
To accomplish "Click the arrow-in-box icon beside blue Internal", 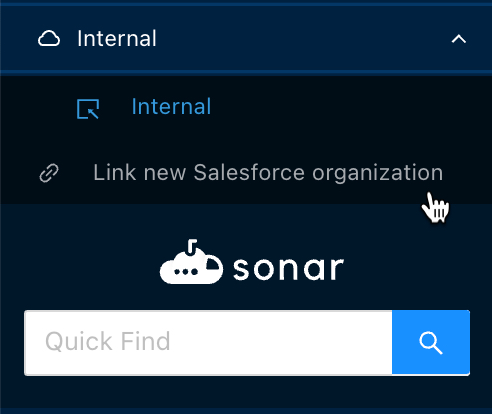I will click(x=88, y=109).
